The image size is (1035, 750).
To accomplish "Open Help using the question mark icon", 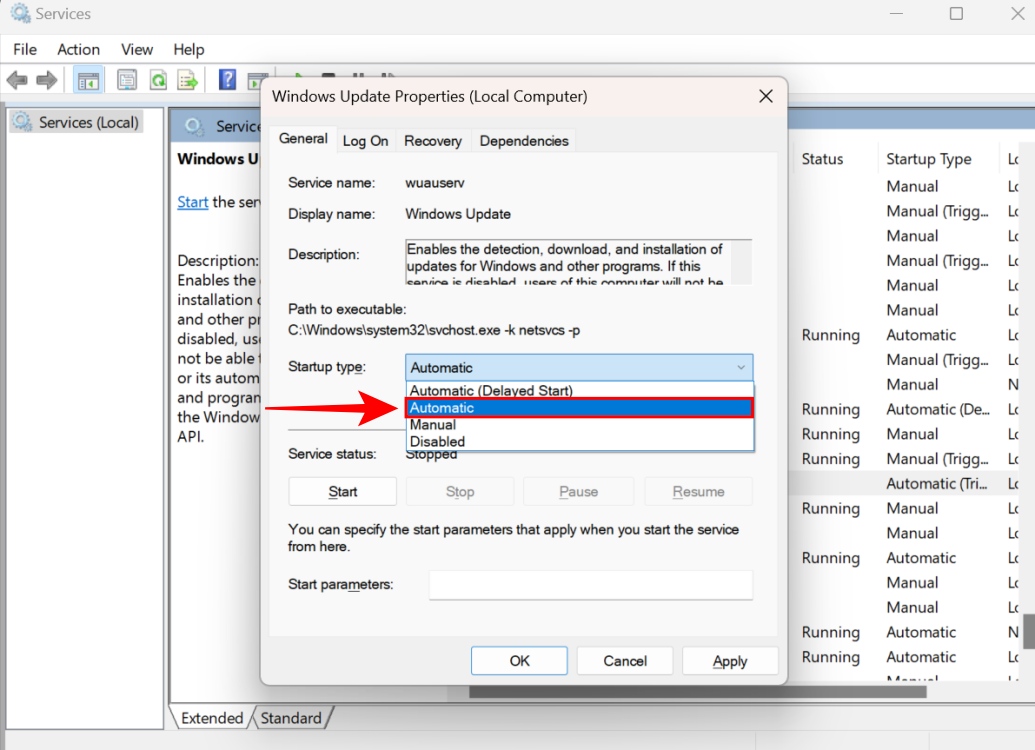I will click(x=226, y=79).
